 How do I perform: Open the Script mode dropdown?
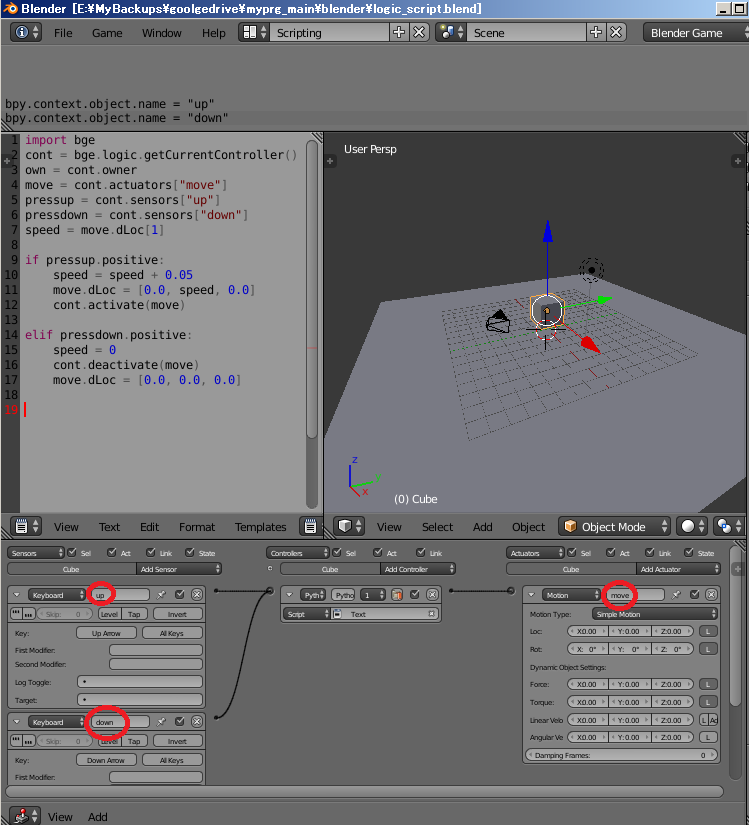307,614
